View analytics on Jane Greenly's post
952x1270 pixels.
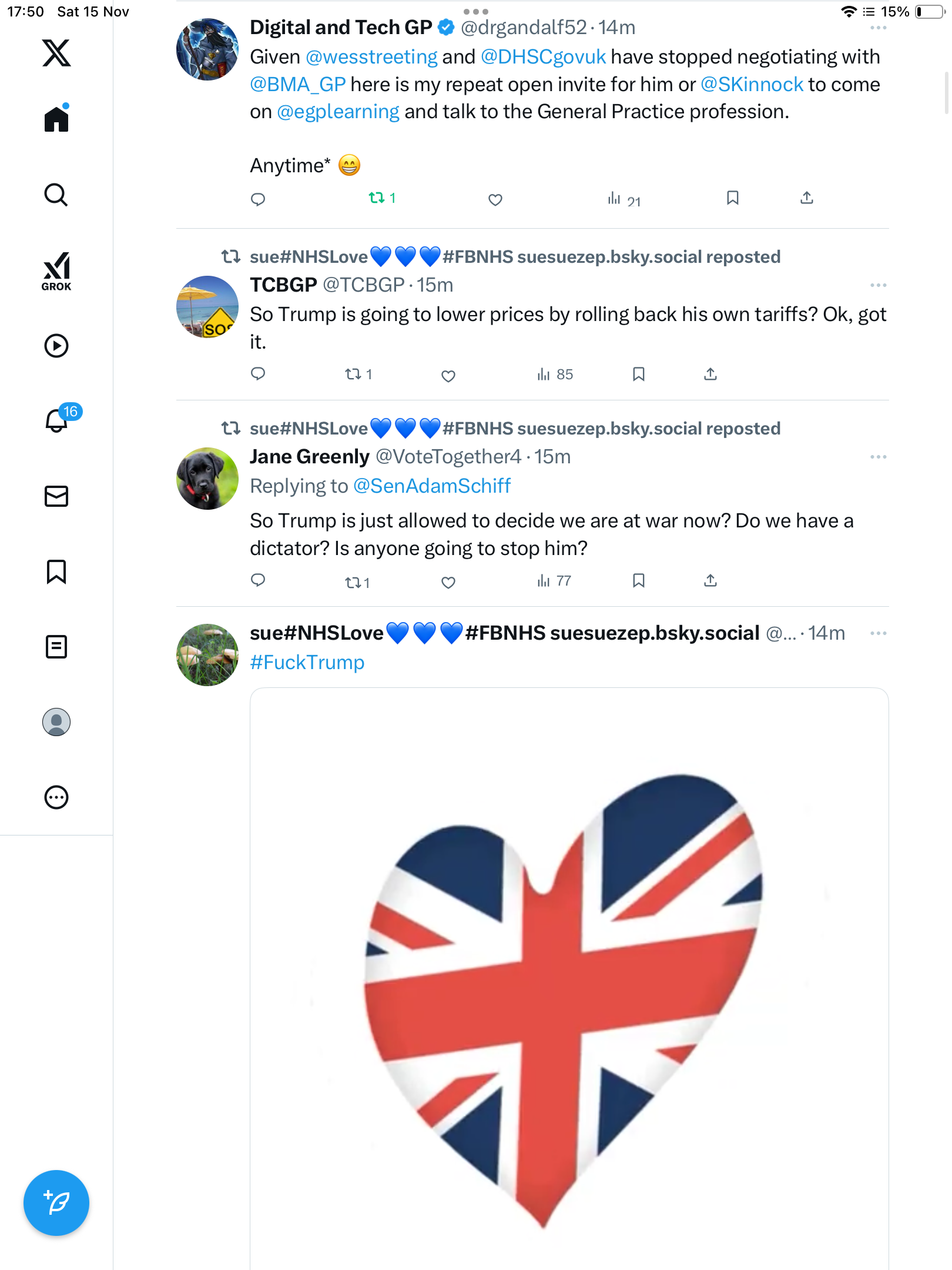pos(554,581)
